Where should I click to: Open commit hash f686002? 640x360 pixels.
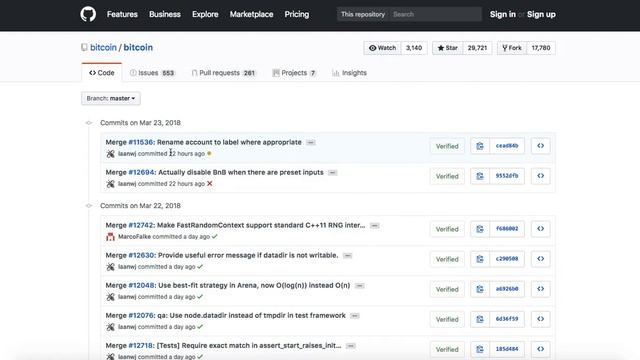pos(507,229)
